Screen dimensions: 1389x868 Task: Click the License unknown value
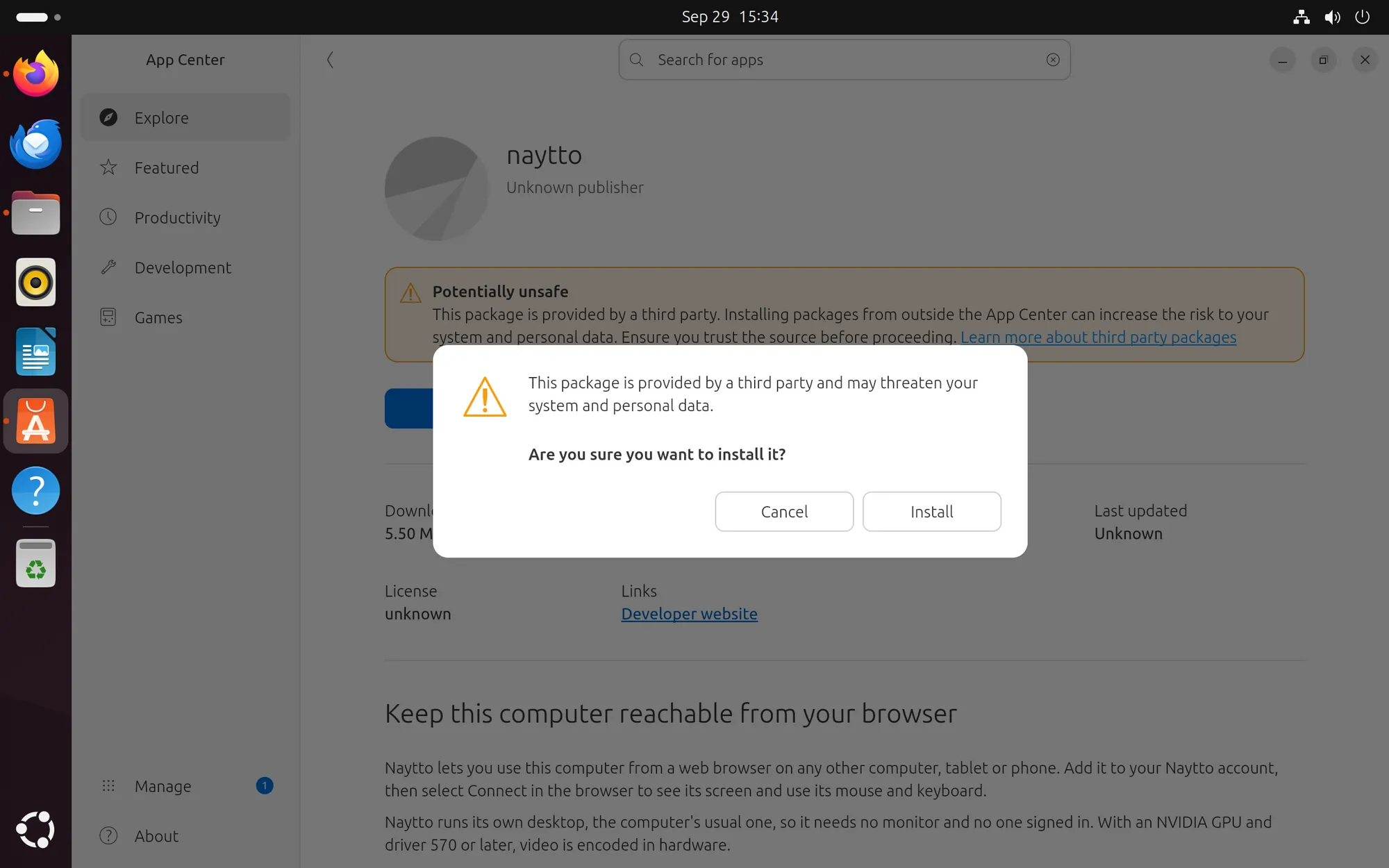coord(418,614)
